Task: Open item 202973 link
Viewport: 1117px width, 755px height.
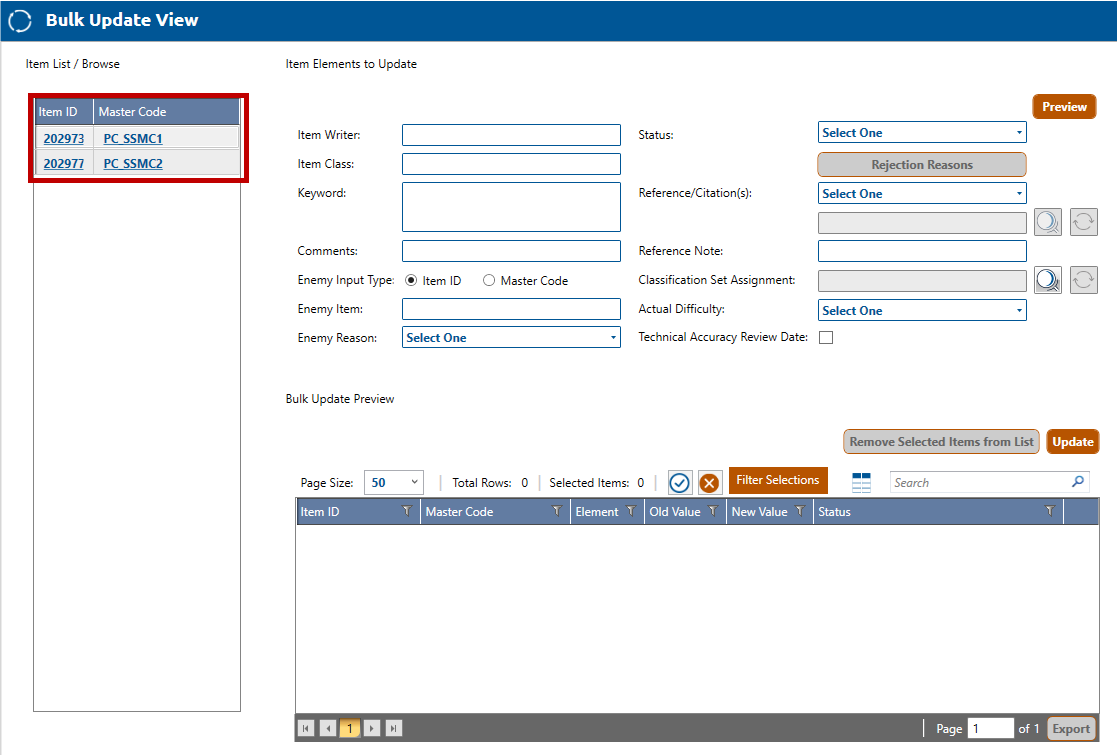Action: 64,139
